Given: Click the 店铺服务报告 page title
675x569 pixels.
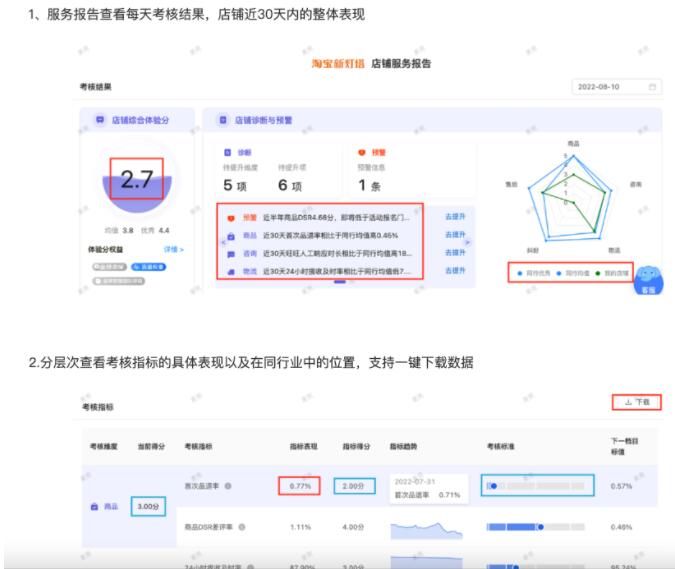Looking at the screenshot, I should coord(401,64).
